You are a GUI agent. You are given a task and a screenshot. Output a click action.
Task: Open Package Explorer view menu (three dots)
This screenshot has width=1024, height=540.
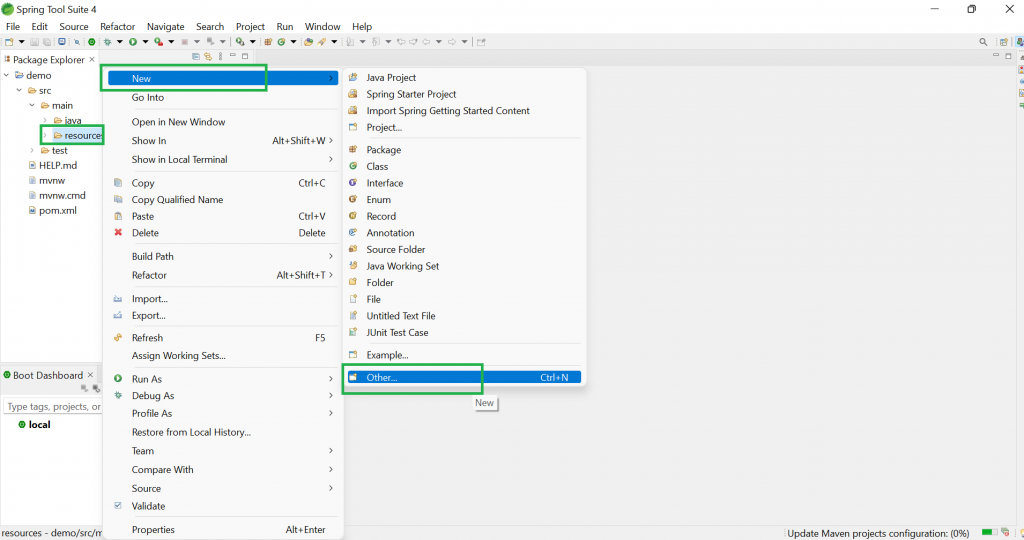pyautogui.click(x=221, y=57)
